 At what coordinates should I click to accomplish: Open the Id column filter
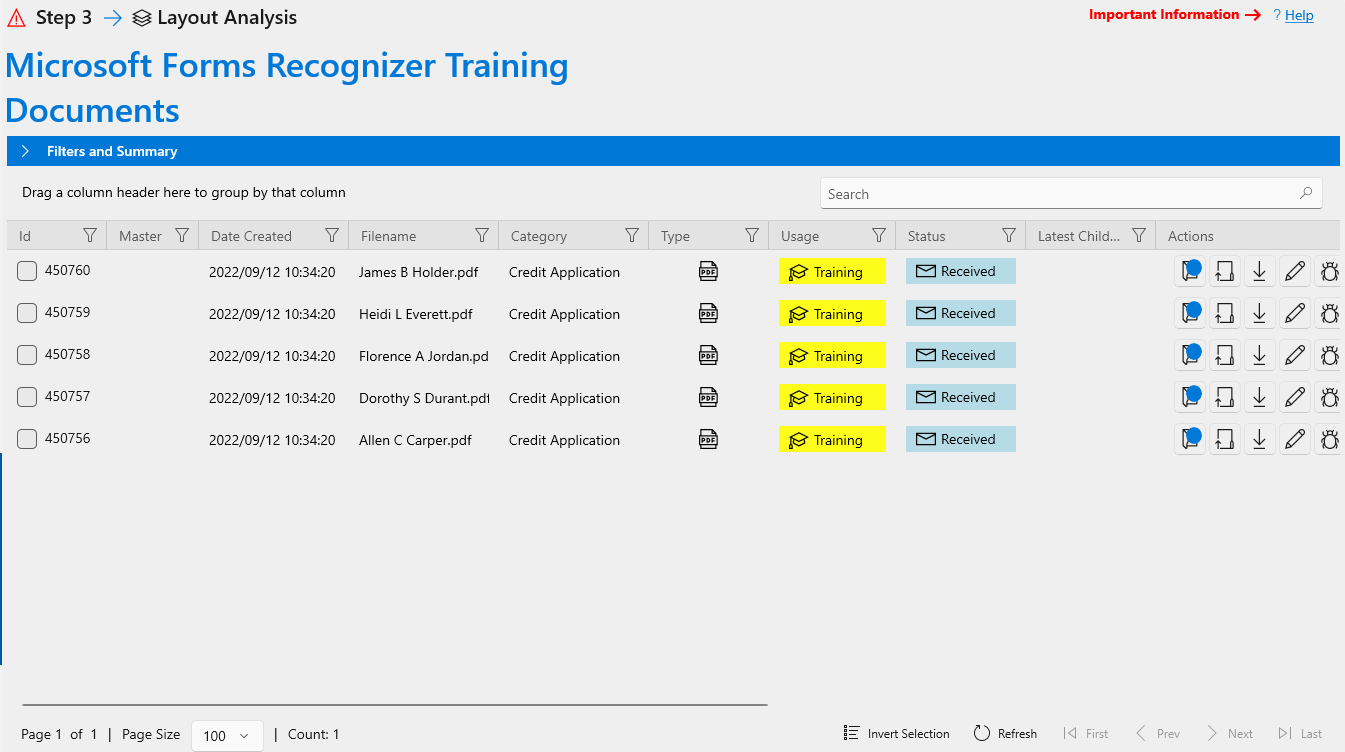coord(90,236)
